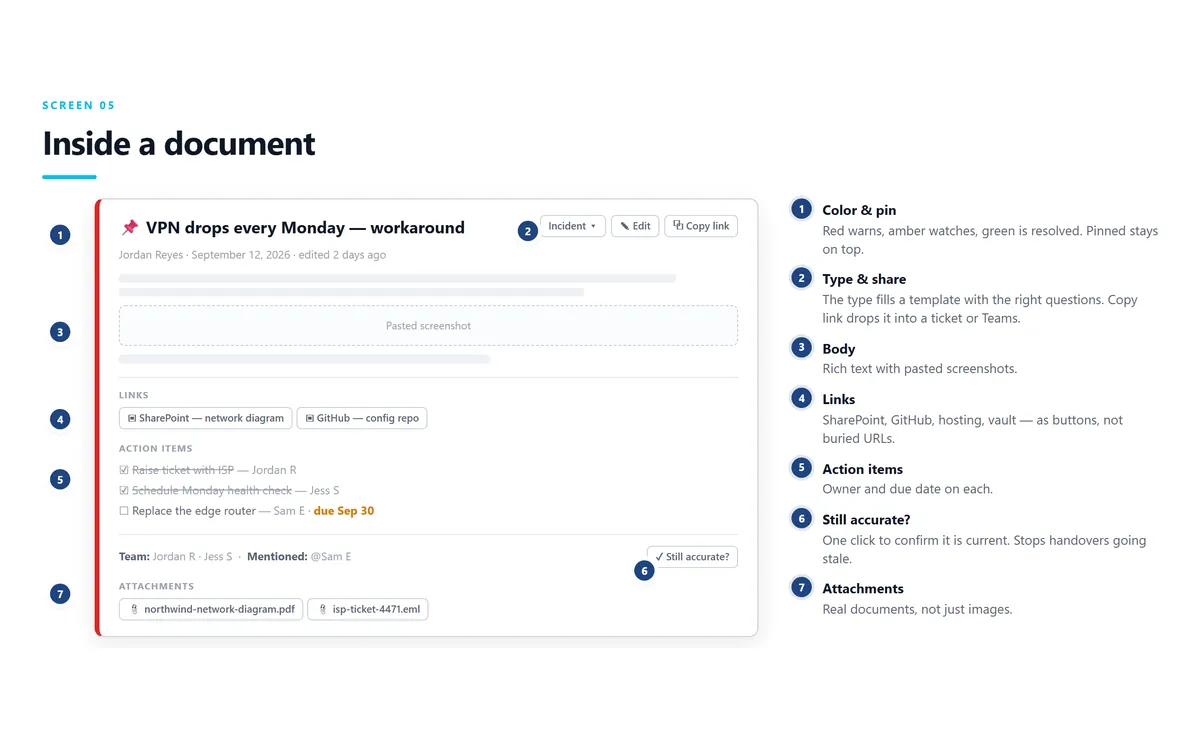This screenshot has height=750, width=1200.
Task: Open the GitHub — config repo link
Action: [362, 418]
